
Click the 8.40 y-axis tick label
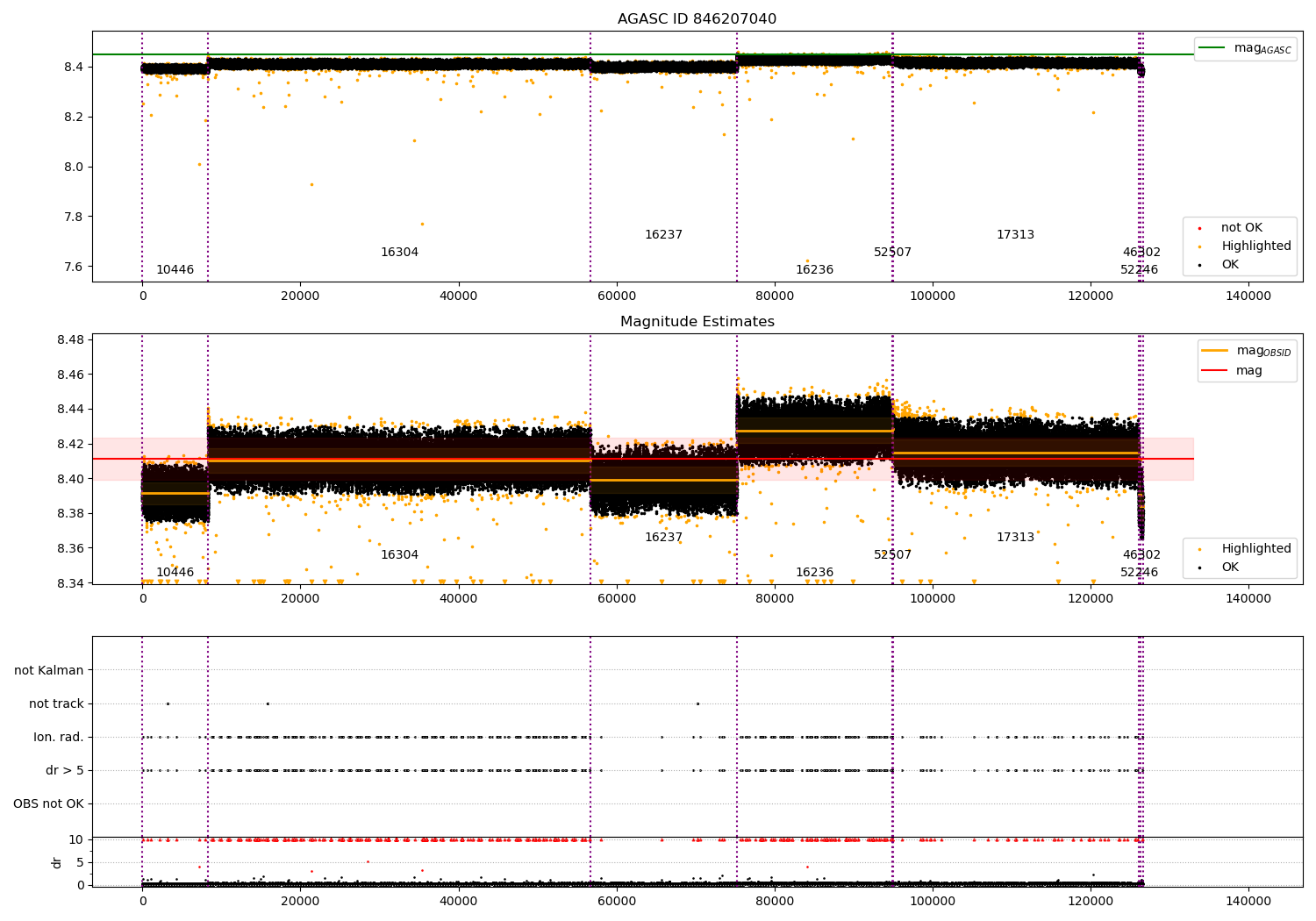pyautogui.click(x=70, y=479)
